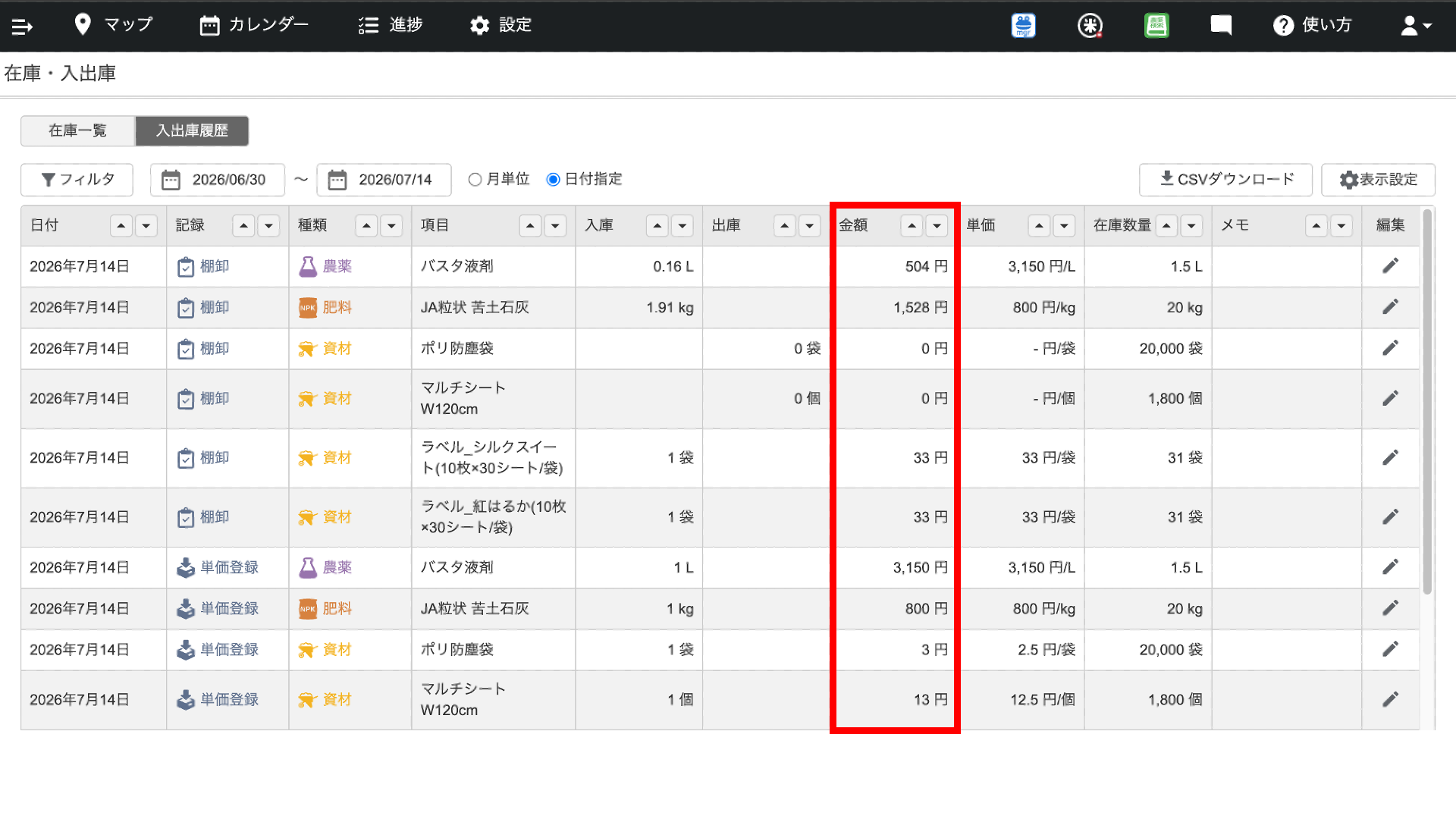
Task: Open the blue mgr app icon
Action: pos(1024,26)
